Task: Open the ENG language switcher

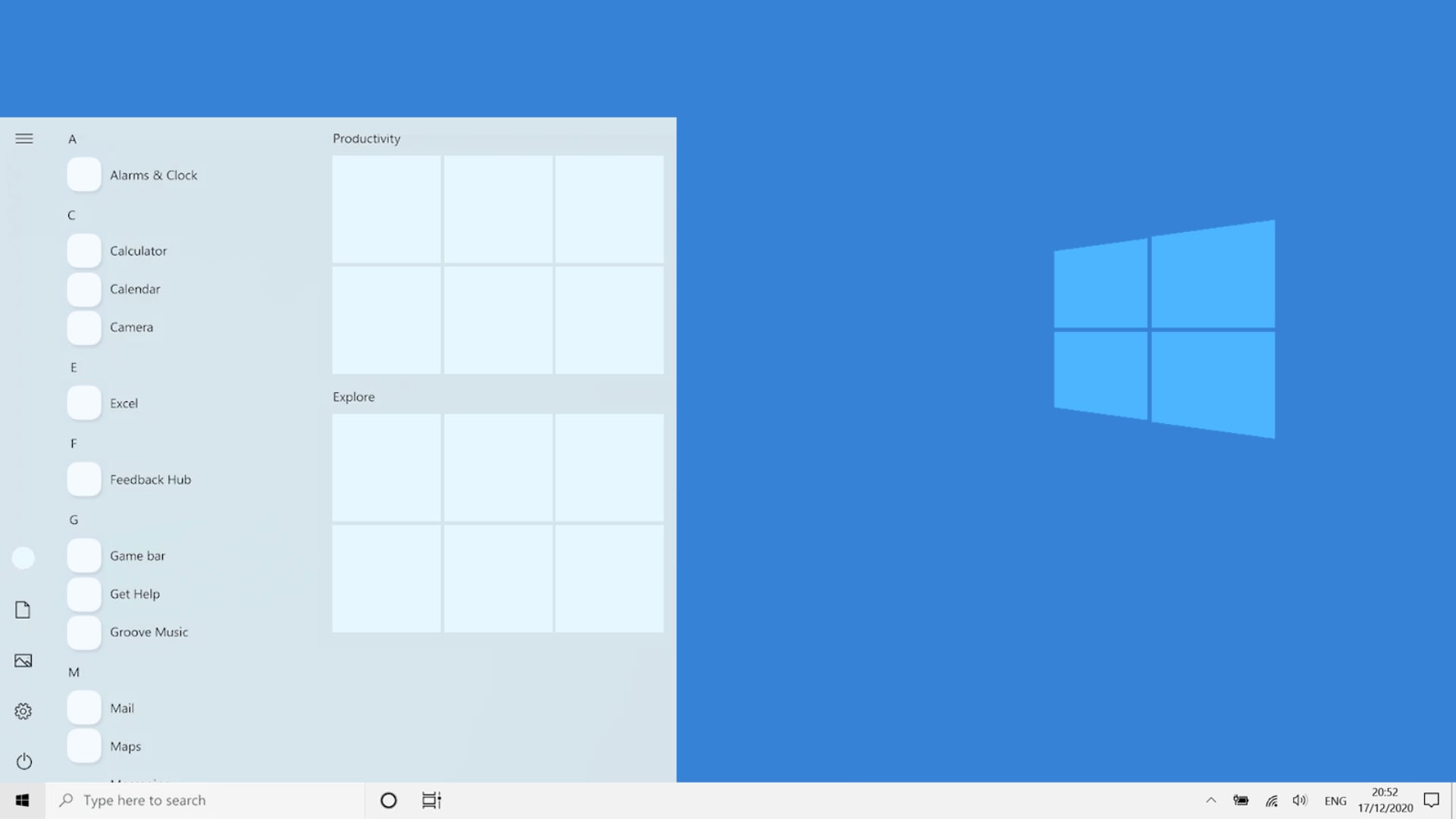Action: [x=1335, y=800]
